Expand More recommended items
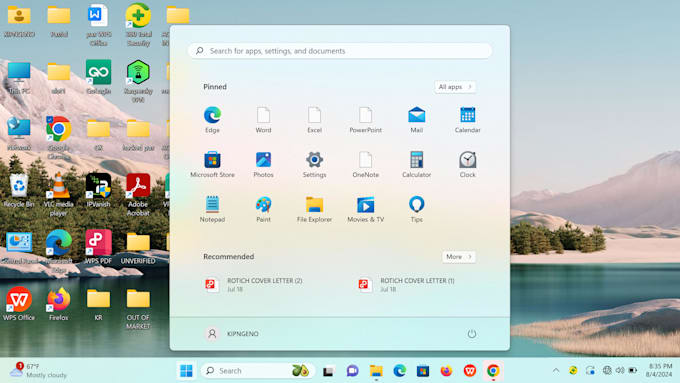The image size is (680, 383). [459, 257]
